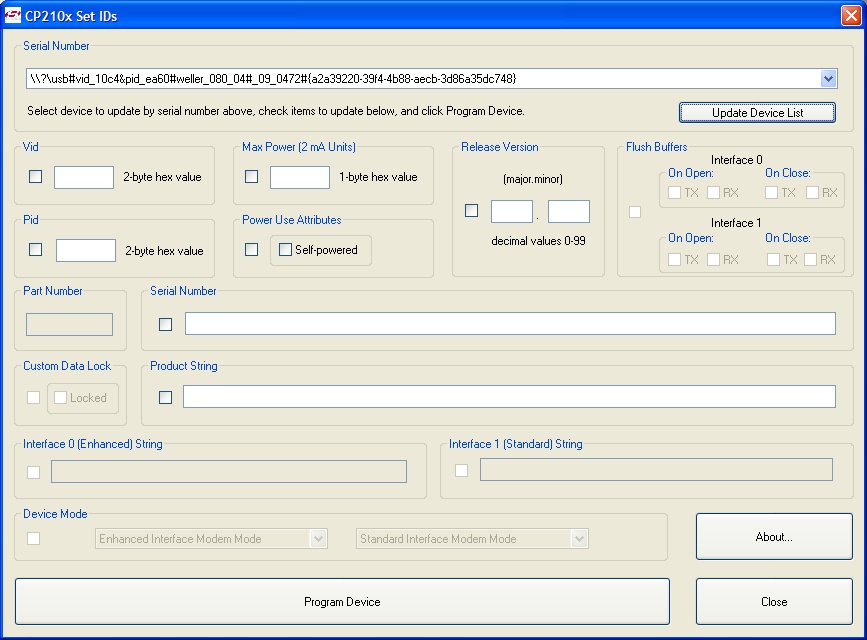867x640 pixels.
Task: Toggle Interface 1 On Close RX checkbox
Action: pyautogui.click(x=811, y=259)
